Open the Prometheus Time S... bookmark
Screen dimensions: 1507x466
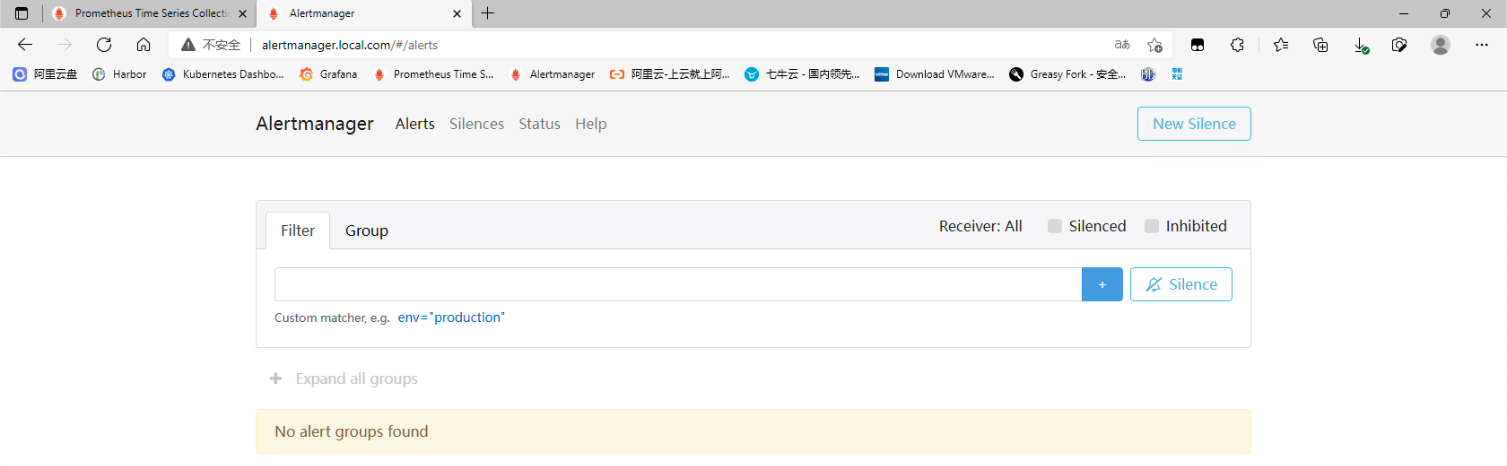point(433,74)
